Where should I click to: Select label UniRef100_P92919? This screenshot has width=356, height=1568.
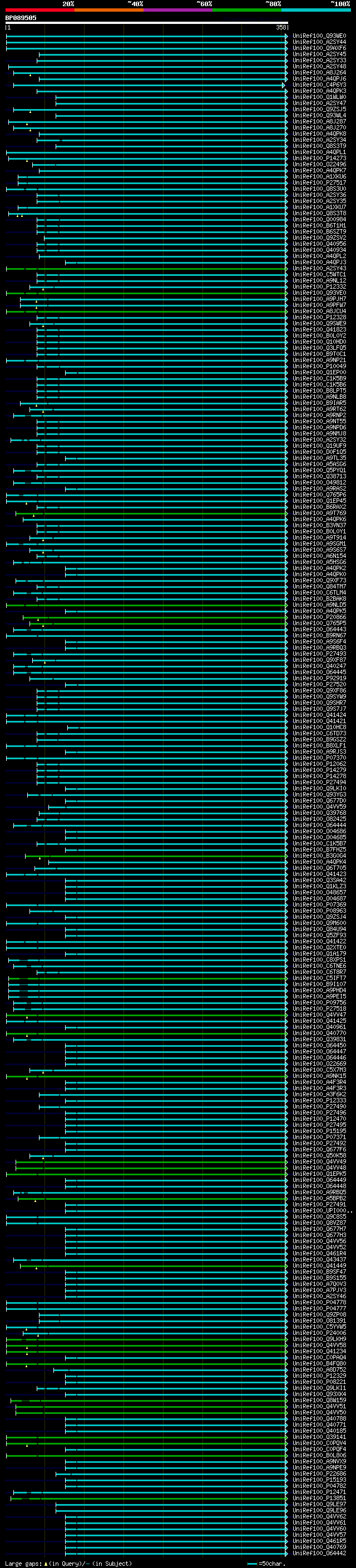click(x=319, y=679)
